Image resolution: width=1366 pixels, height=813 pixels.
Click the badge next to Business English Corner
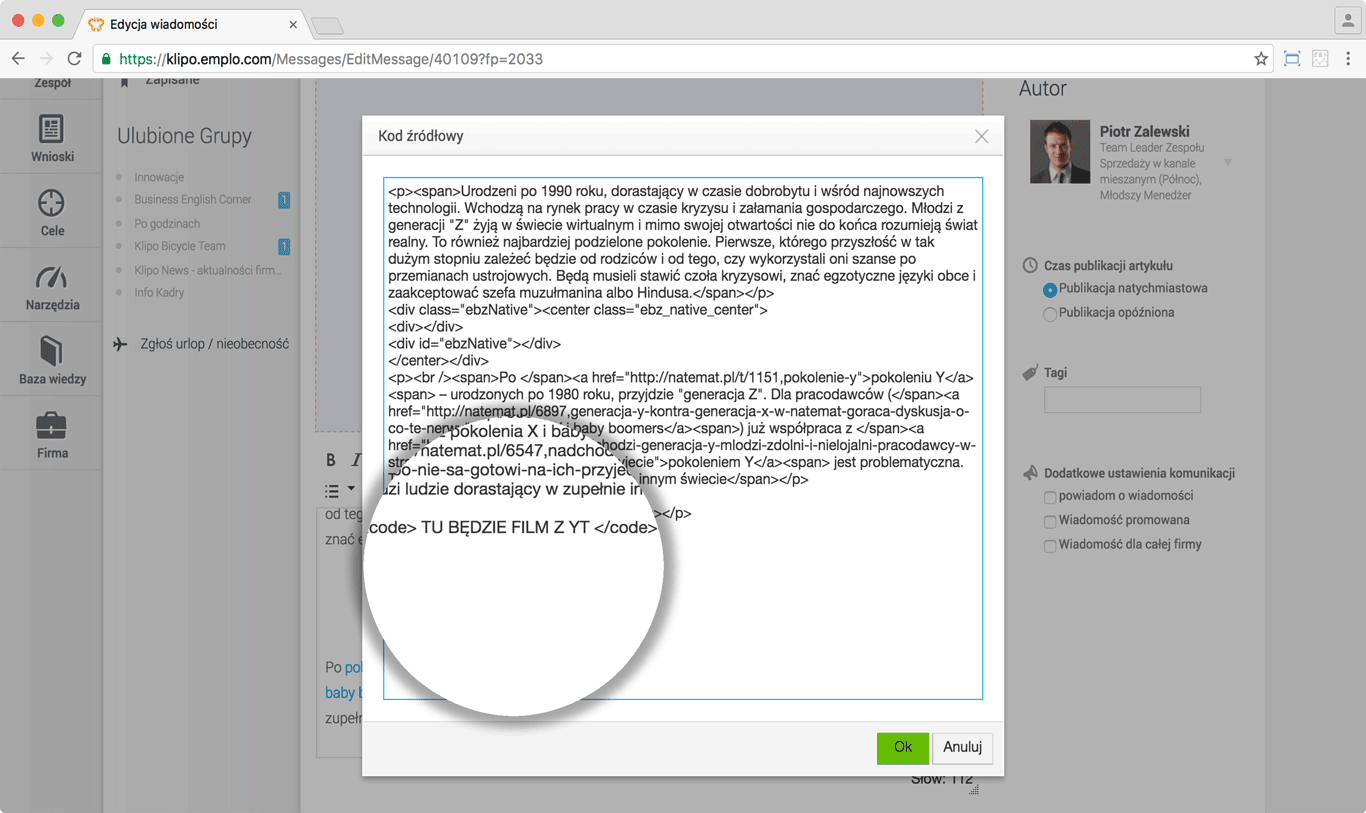[x=284, y=200]
